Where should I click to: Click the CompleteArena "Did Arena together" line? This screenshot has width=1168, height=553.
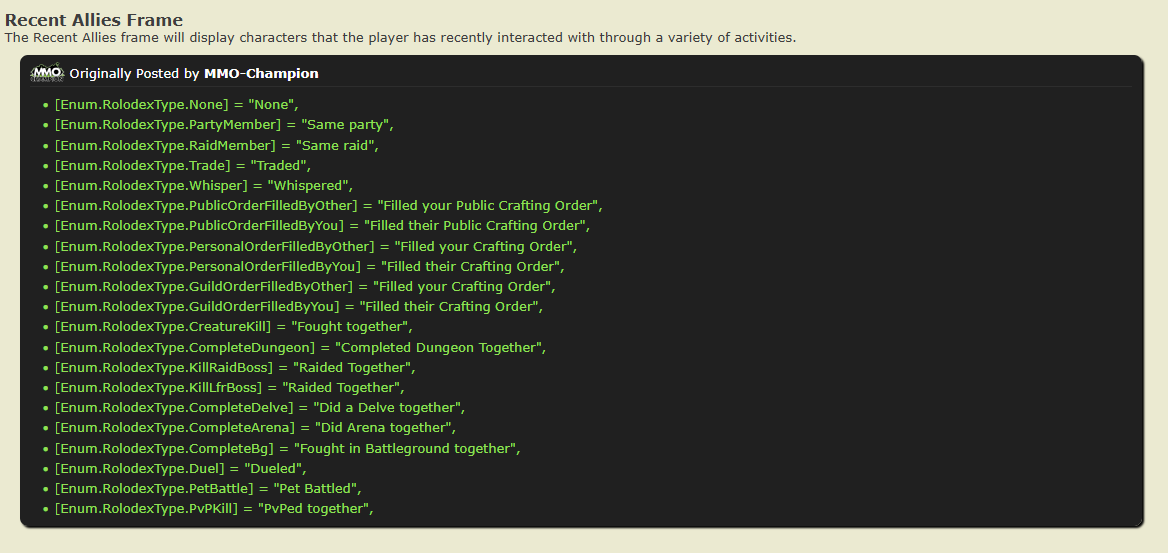[x=255, y=428]
